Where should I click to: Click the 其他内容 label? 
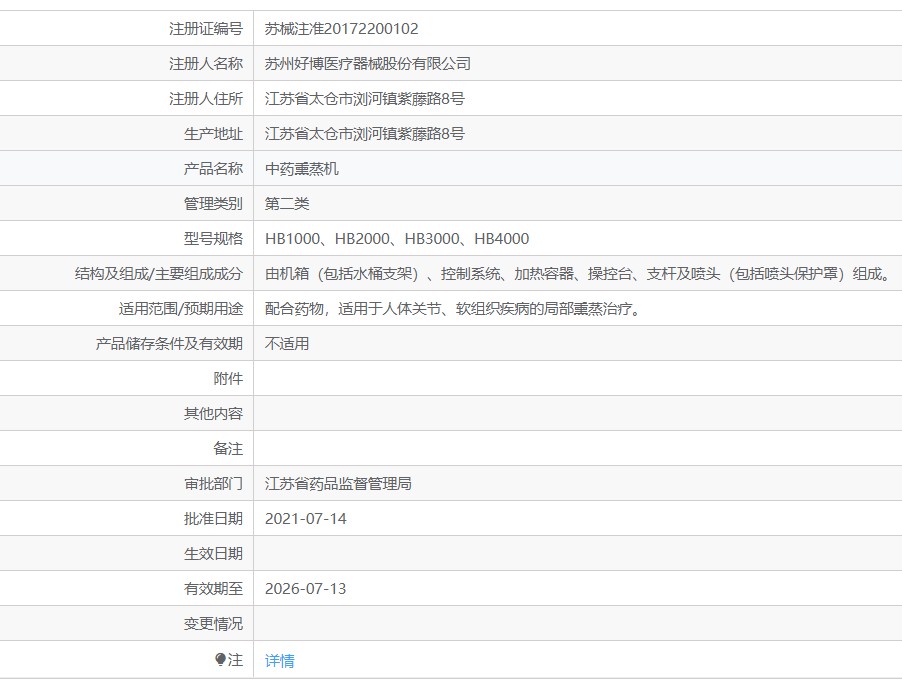point(213,414)
